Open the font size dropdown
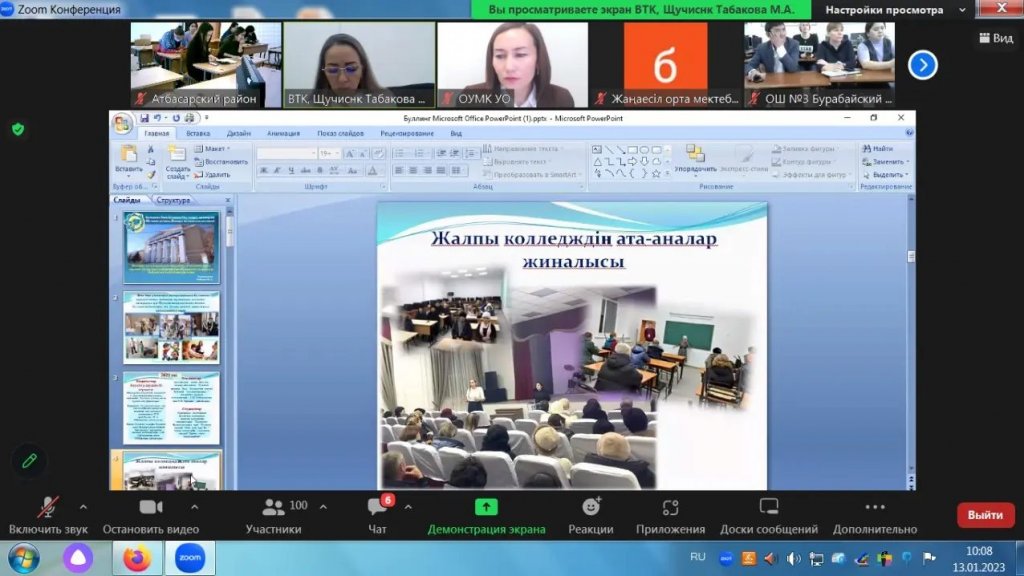 tap(329, 153)
